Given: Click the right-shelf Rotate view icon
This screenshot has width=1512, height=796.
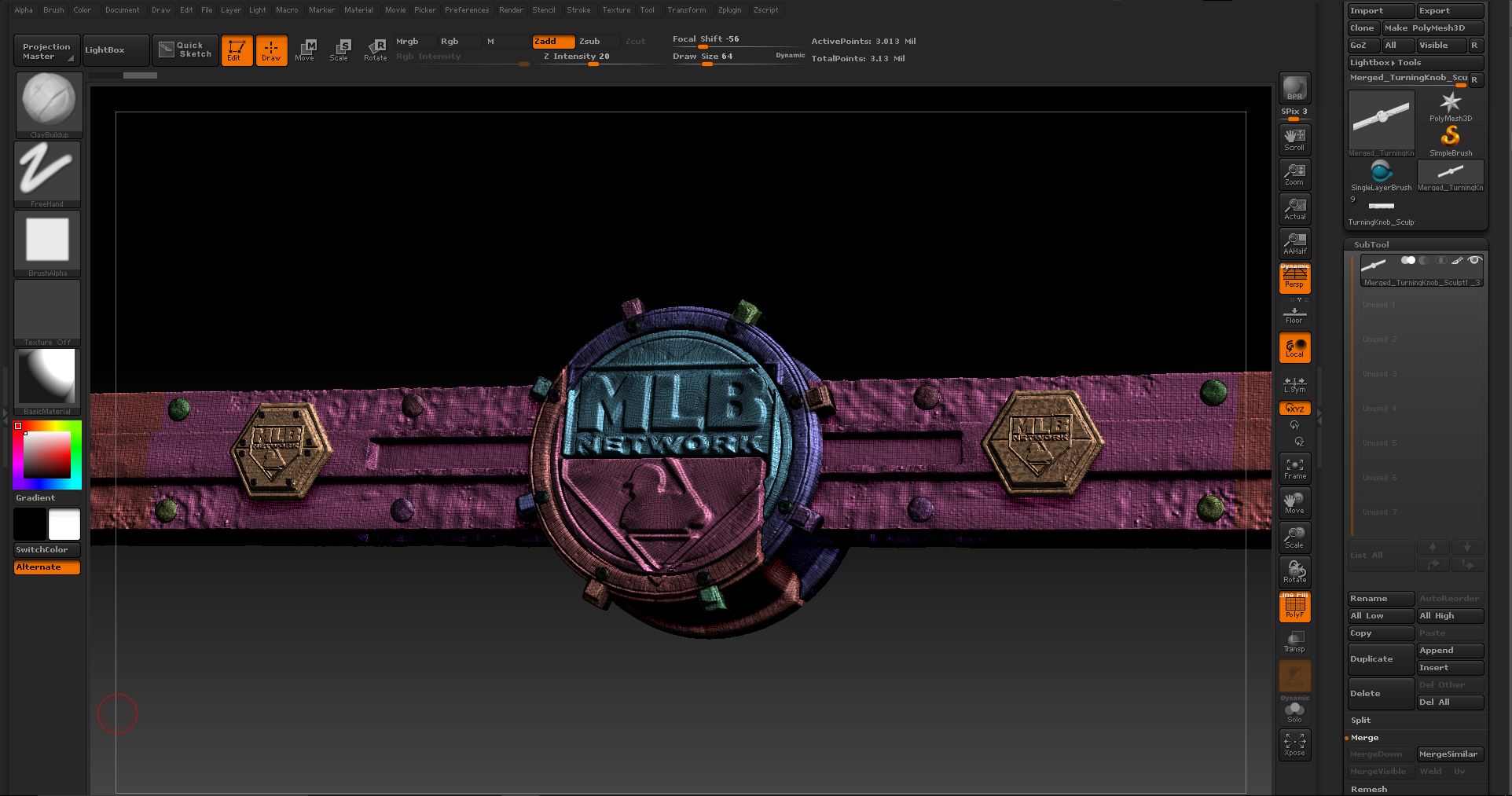Looking at the screenshot, I should click(1294, 571).
